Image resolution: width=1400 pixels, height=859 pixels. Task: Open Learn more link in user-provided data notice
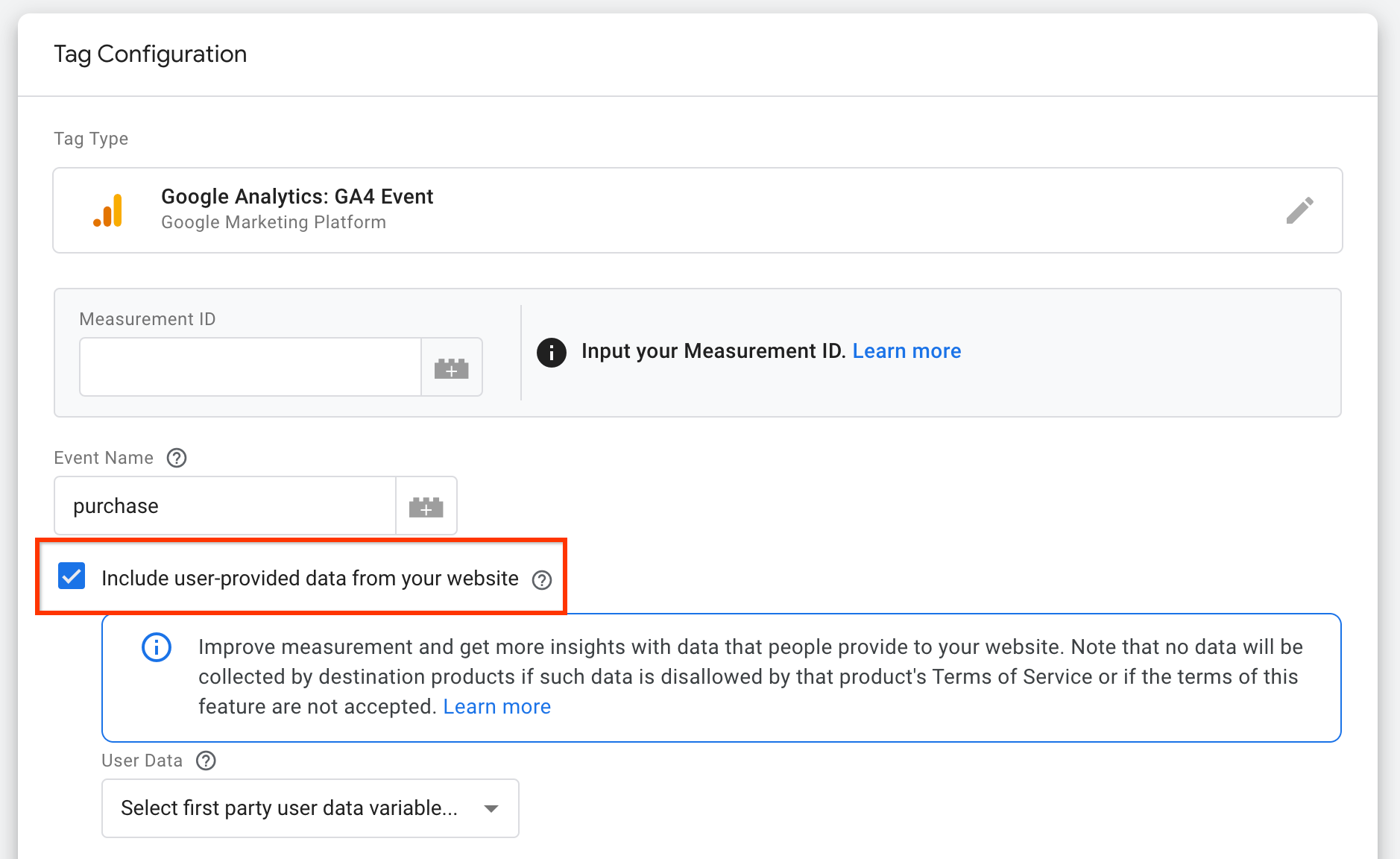tap(497, 707)
